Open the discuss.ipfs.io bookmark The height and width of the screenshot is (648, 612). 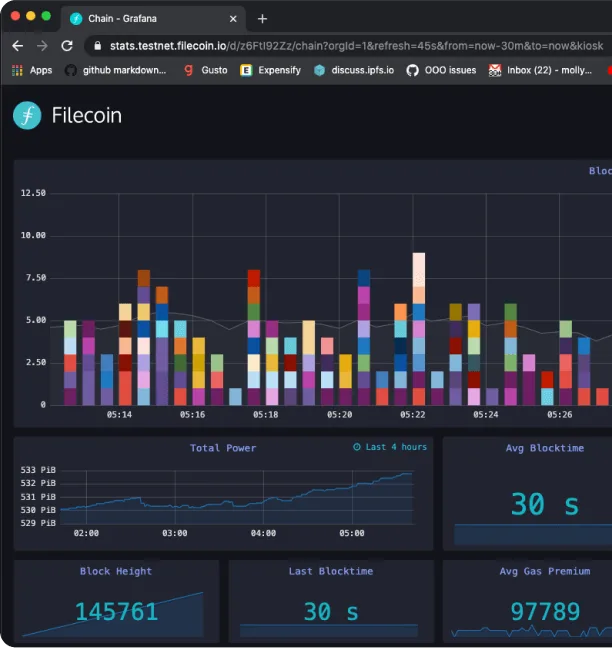pos(354,70)
